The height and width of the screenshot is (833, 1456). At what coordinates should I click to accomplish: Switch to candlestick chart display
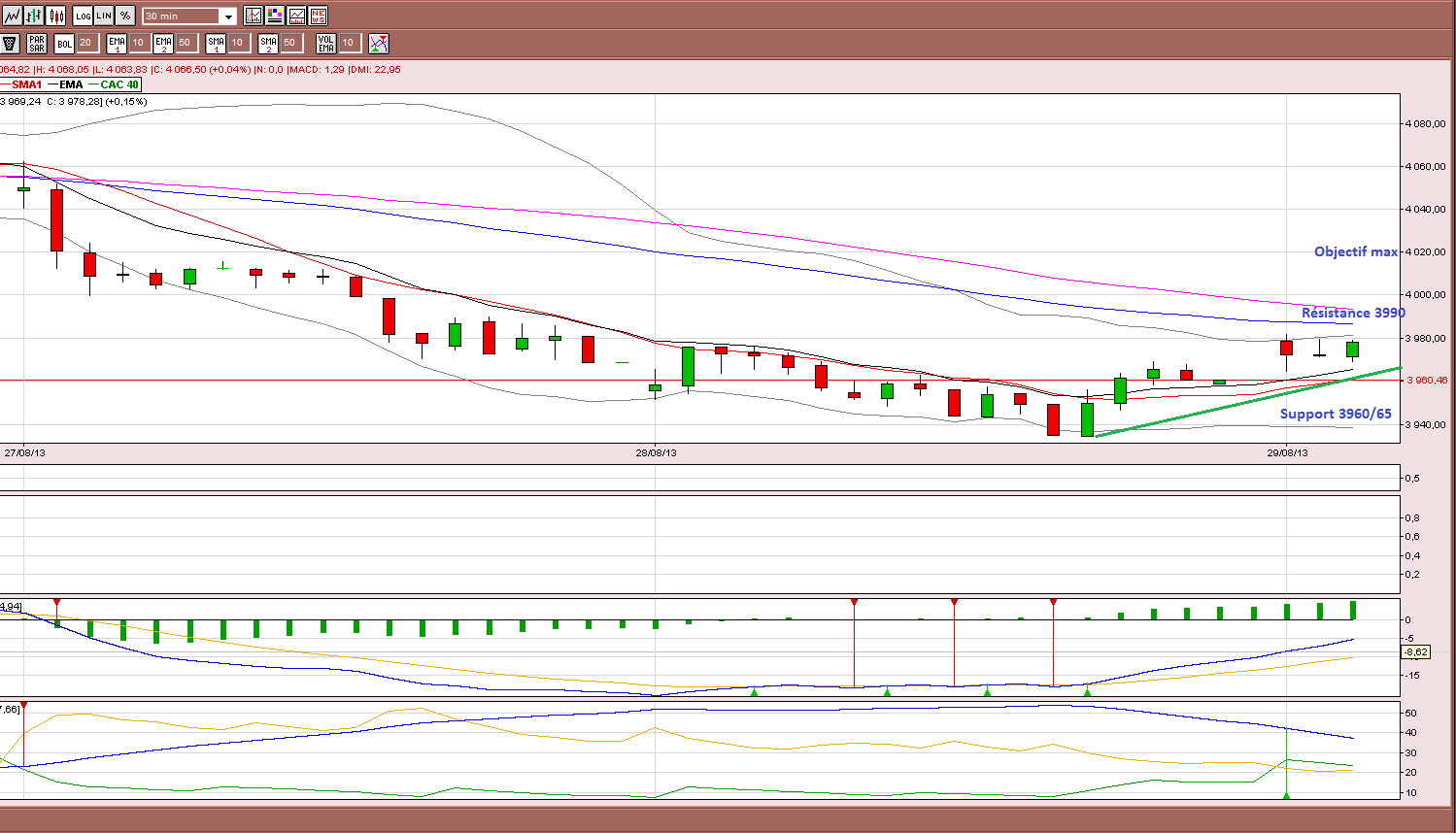pyautogui.click(x=56, y=16)
